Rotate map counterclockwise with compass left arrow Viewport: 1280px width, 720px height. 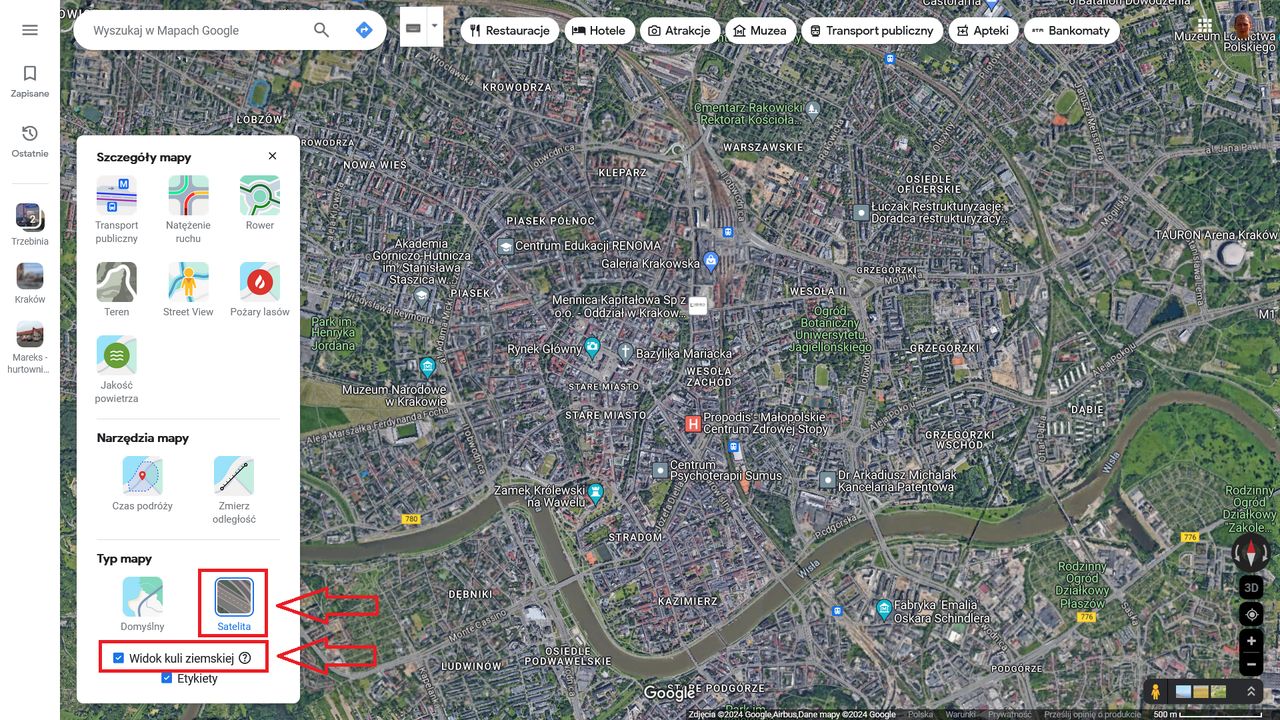pos(1237,553)
